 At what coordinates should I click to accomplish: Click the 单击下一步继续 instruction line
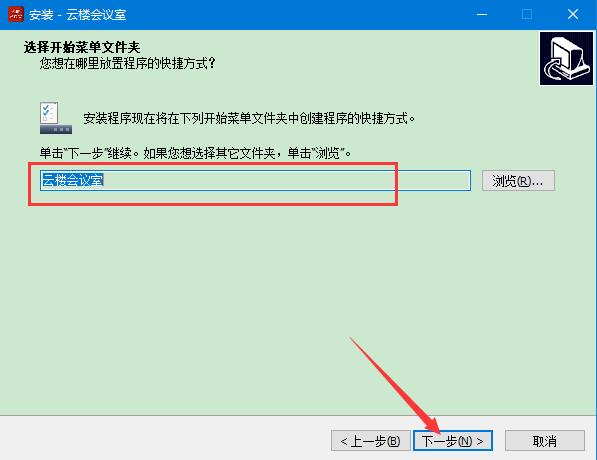pos(195,153)
